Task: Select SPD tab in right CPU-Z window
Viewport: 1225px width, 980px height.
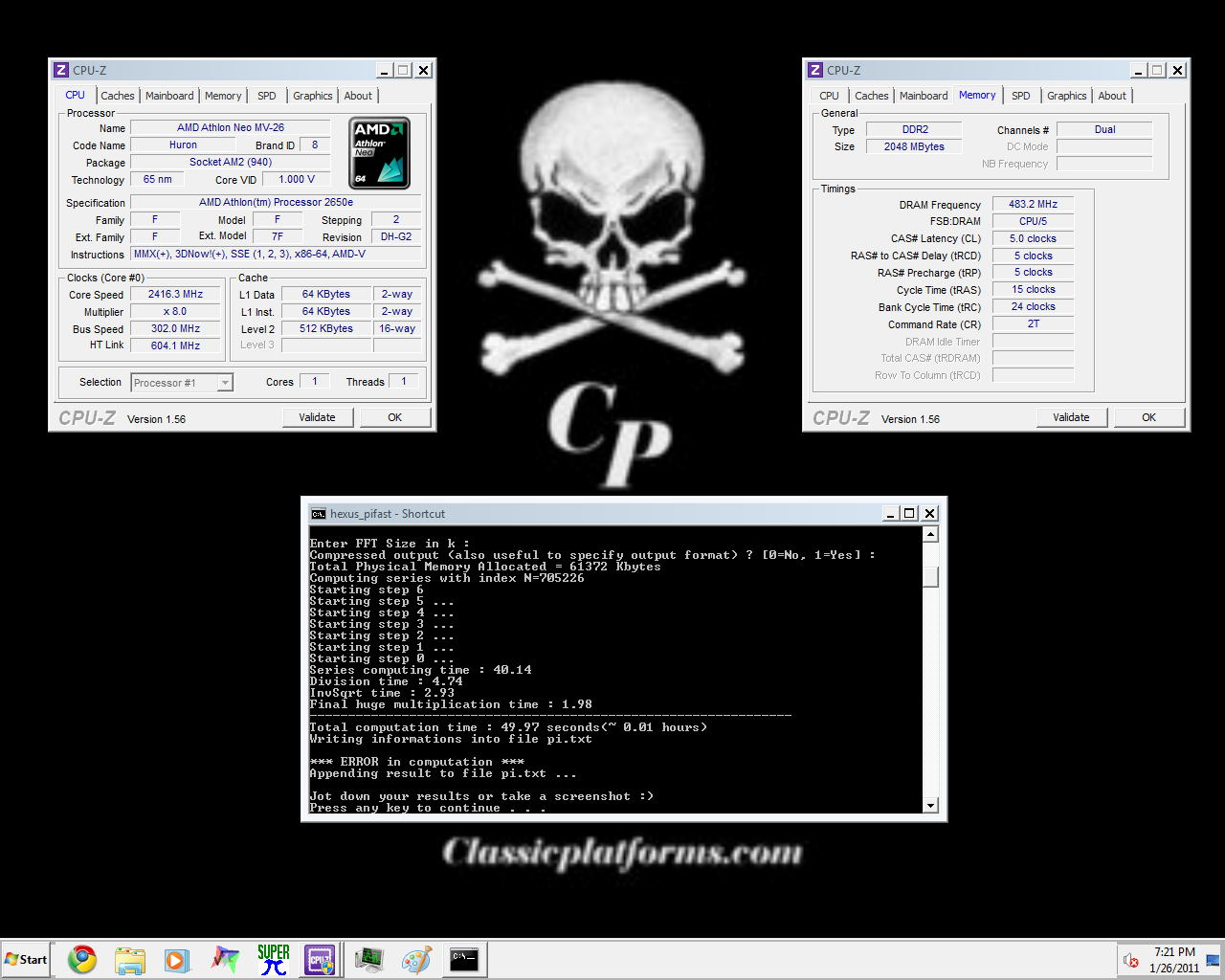Action: [x=1021, y=96]
